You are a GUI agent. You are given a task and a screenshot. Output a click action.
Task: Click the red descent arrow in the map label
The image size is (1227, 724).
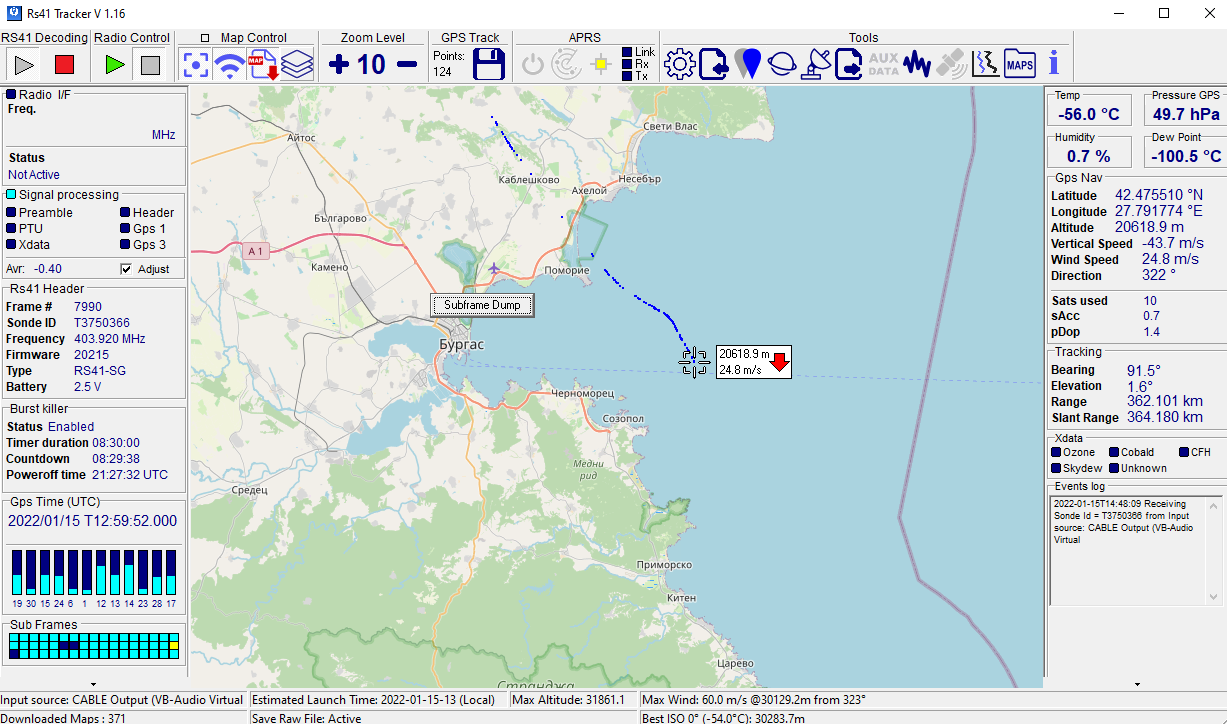(780, 362)
